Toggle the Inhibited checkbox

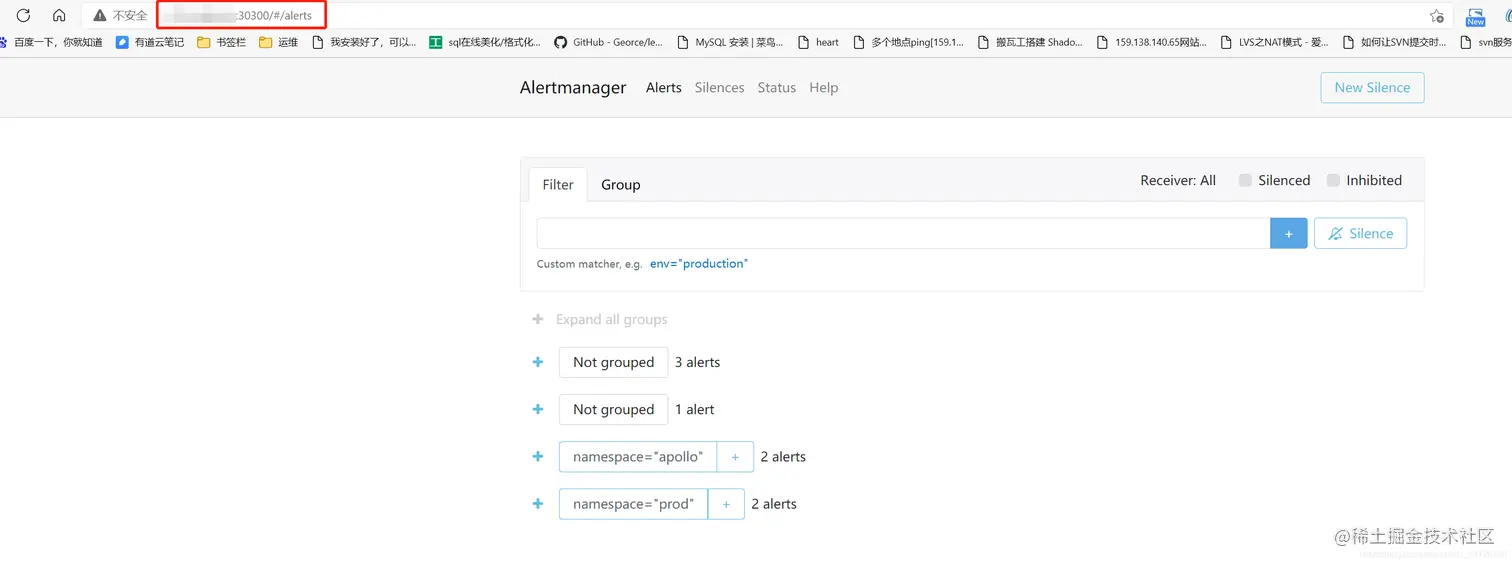[x=1333, y=181]
